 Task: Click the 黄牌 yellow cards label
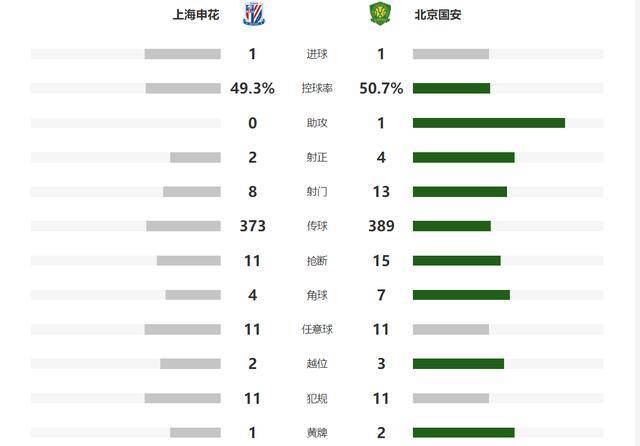[316, 433]
